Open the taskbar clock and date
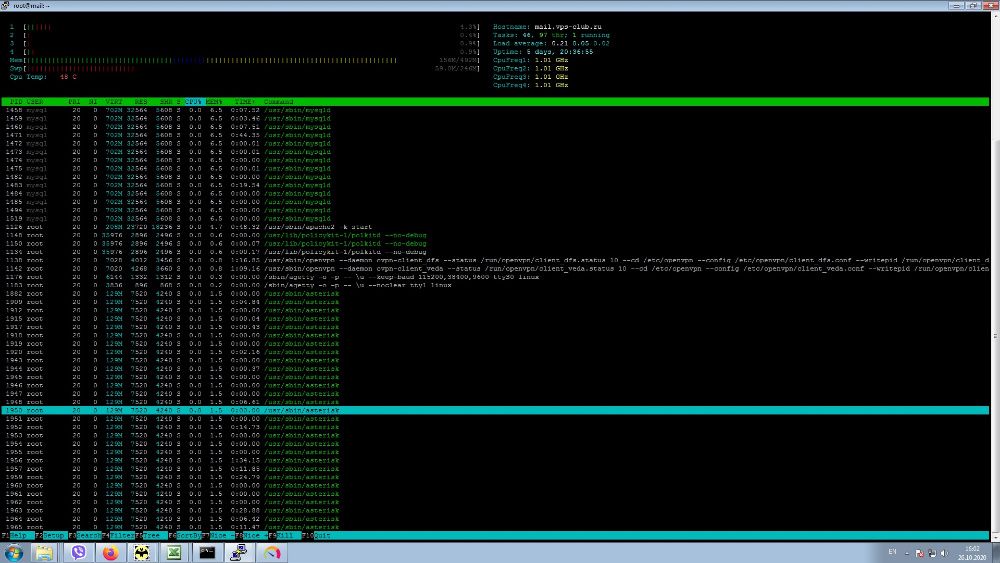 [x=972, y=553]
